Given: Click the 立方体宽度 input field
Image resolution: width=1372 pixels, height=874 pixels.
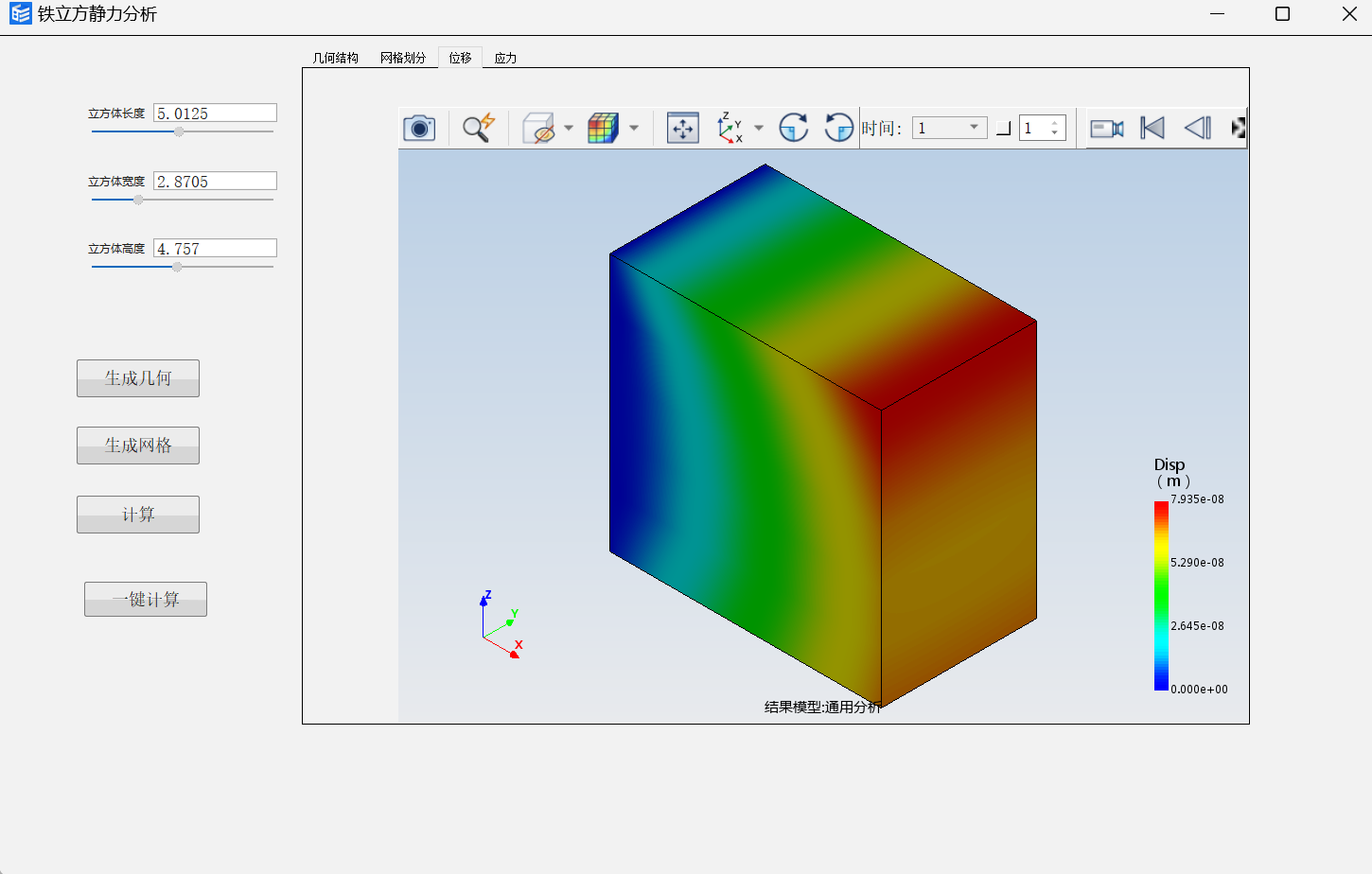Looking at the screenshot, I should tap(215, 181).
